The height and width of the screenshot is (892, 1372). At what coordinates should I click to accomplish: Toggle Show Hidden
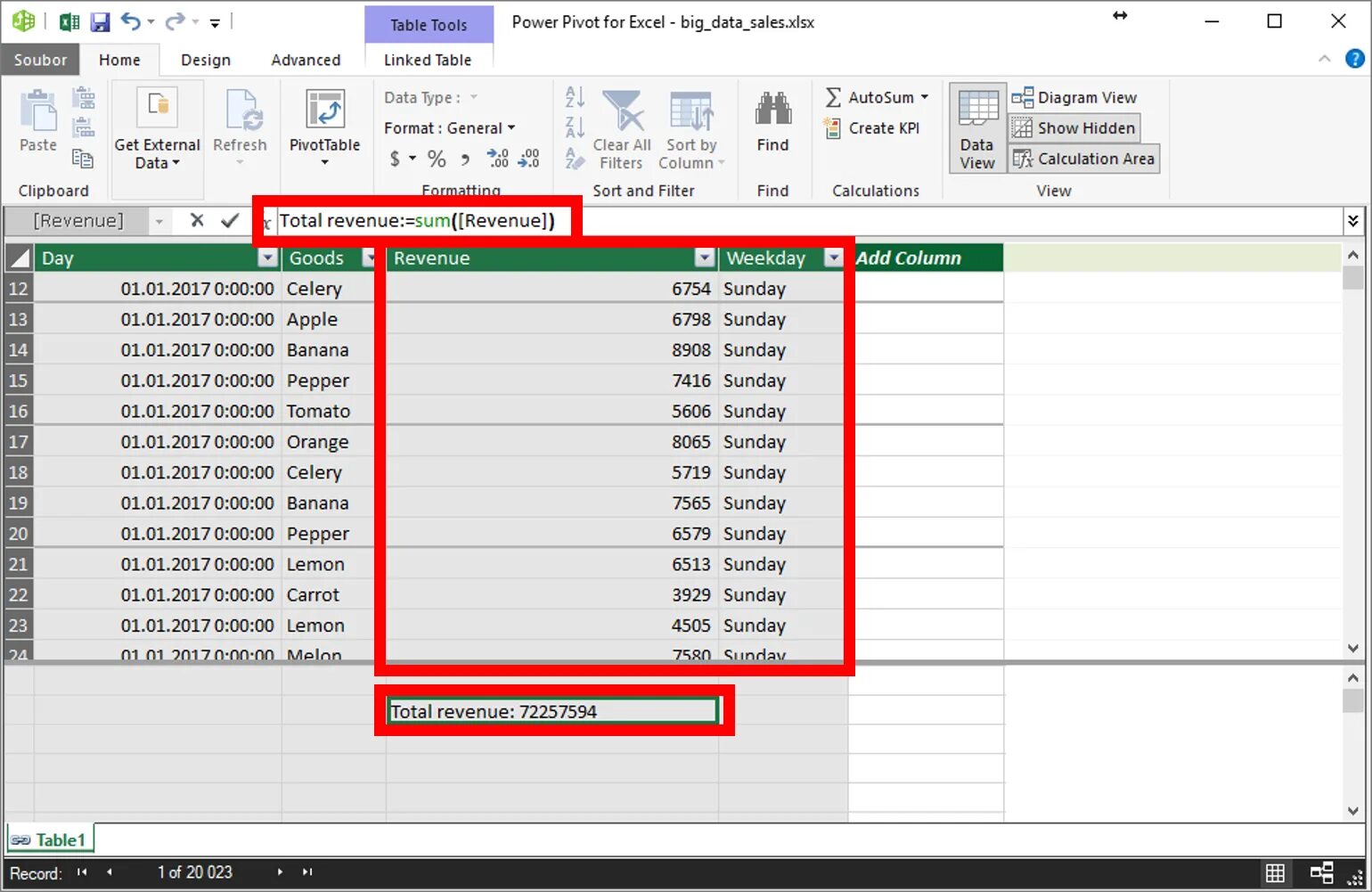[1074, 128]
